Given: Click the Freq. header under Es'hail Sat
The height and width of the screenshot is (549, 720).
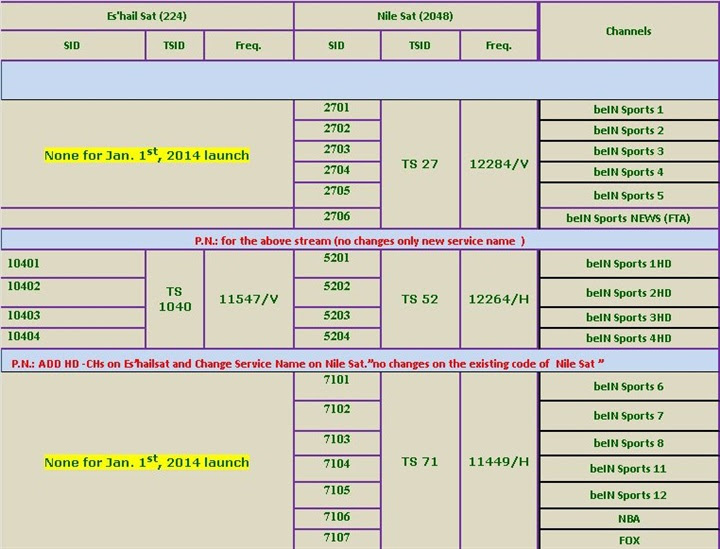Looking at the screenshot, I should 248,45.
